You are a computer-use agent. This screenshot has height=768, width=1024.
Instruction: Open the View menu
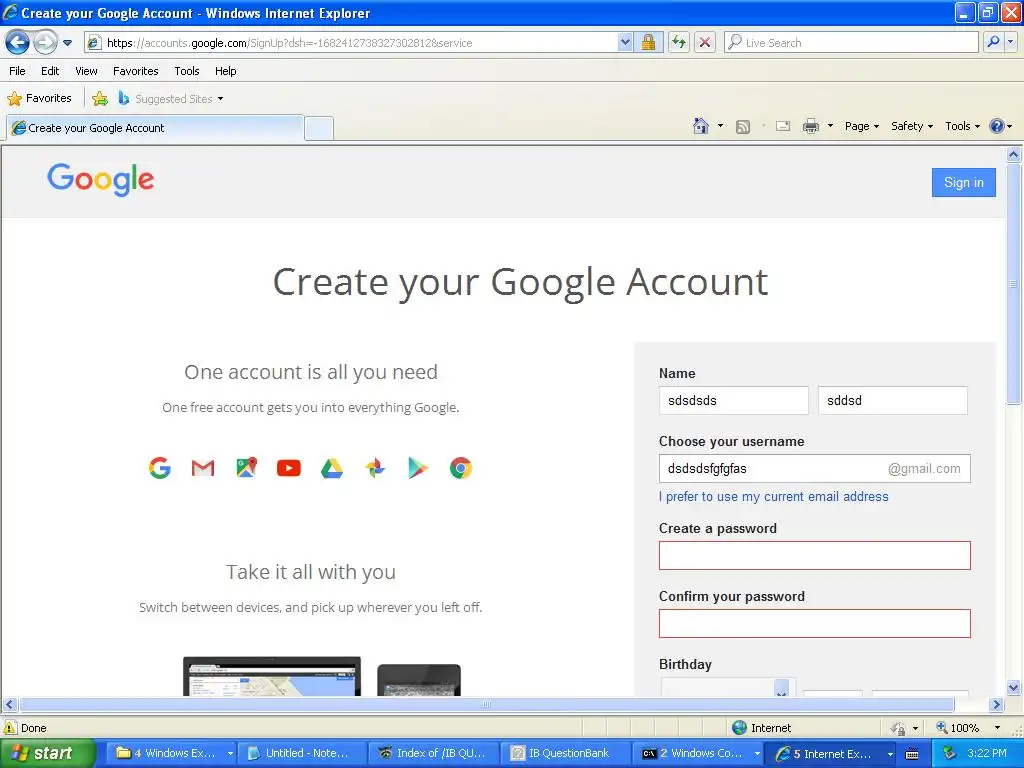tap(86, 71)
